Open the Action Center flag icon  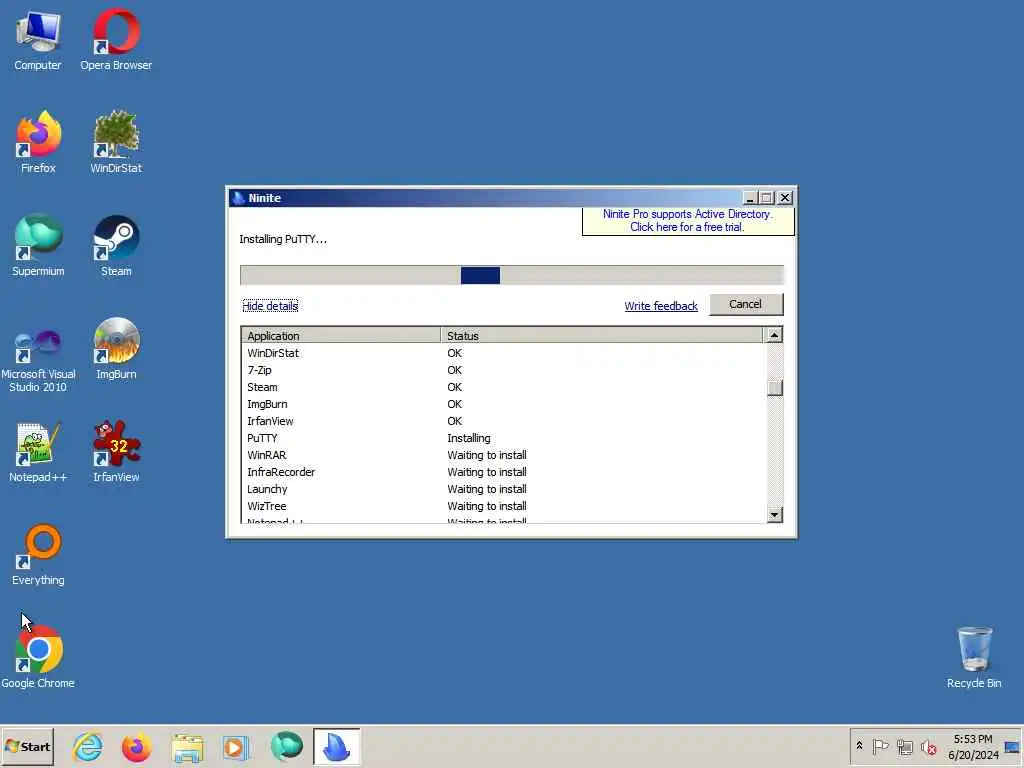coord(880,746)
